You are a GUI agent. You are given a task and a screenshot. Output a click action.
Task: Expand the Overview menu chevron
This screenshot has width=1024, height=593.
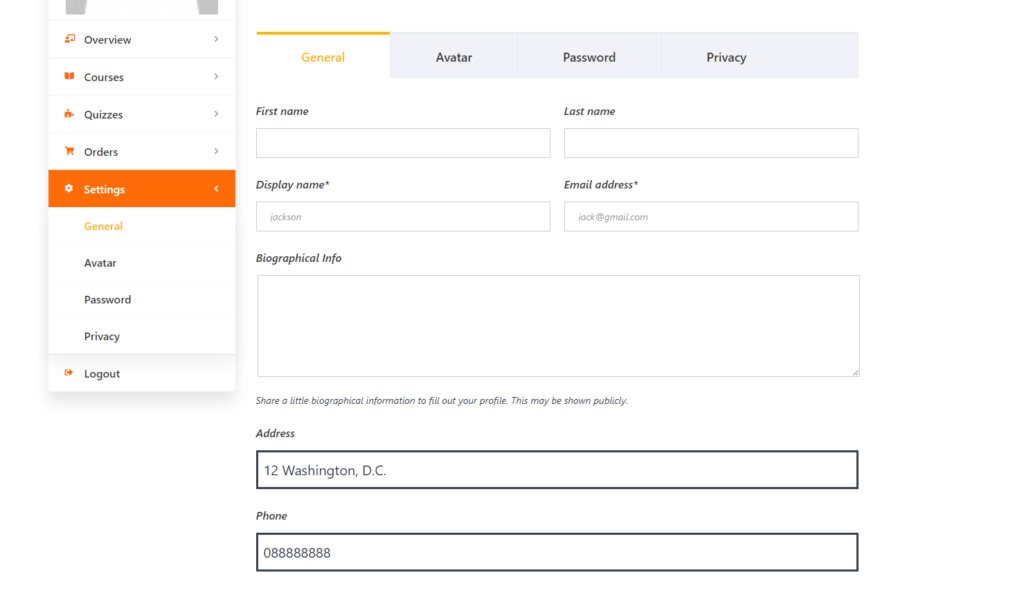[x=216, y=39]
